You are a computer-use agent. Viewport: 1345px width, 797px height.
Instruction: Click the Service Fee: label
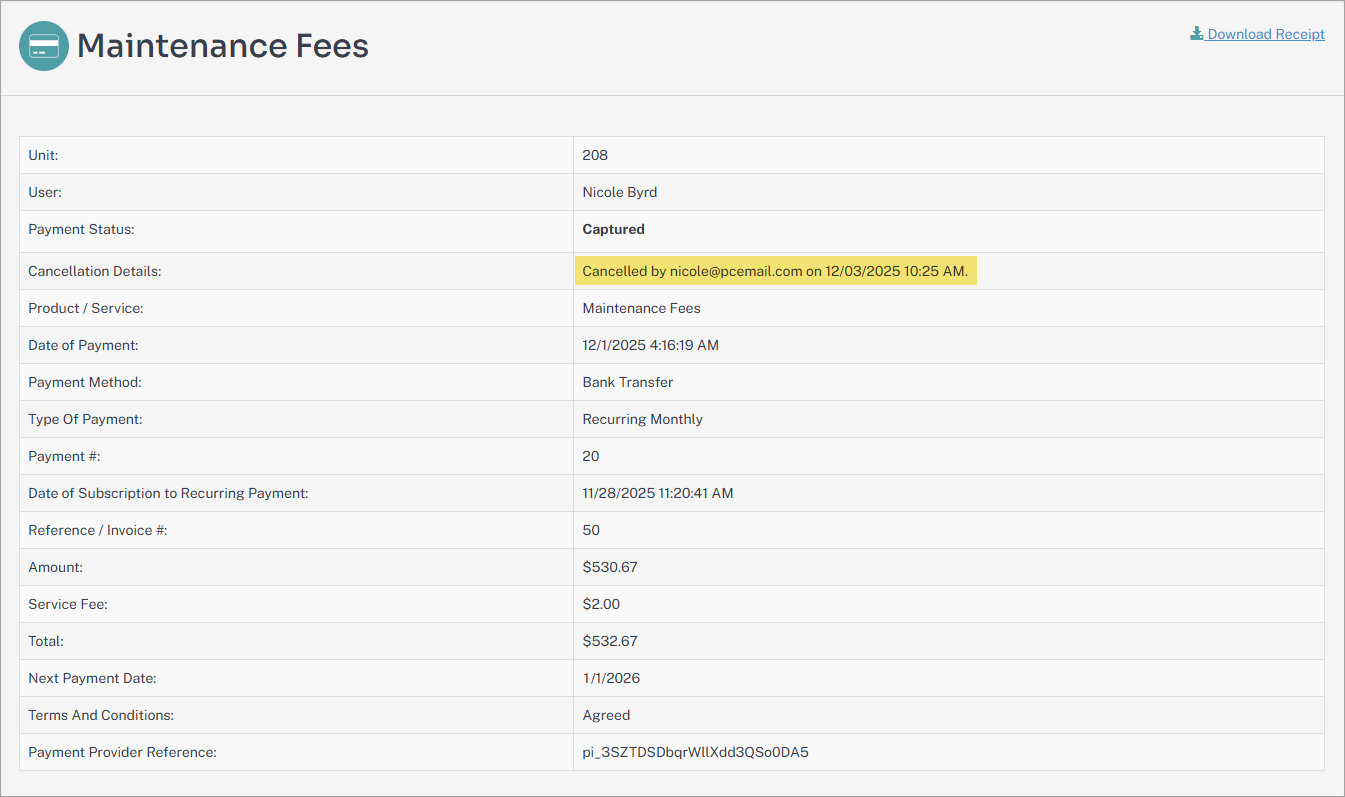(66, 604)
